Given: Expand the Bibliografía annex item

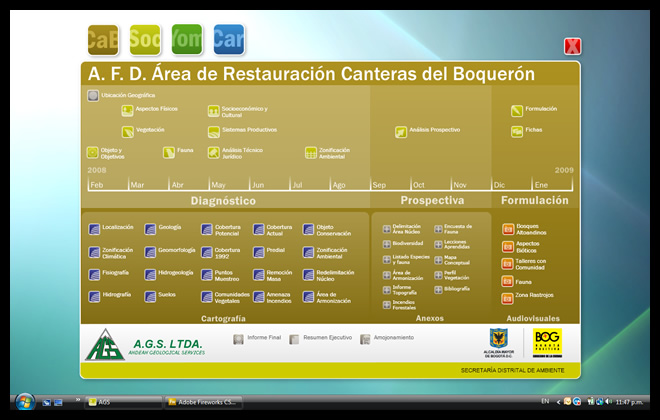Looking at the screenshot, I should (438, 289).
